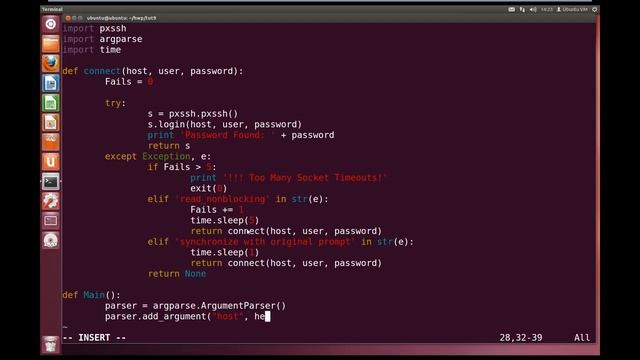Launch Firefox web browser from the dock
640x360 pixels.
(x=51, y=63)
